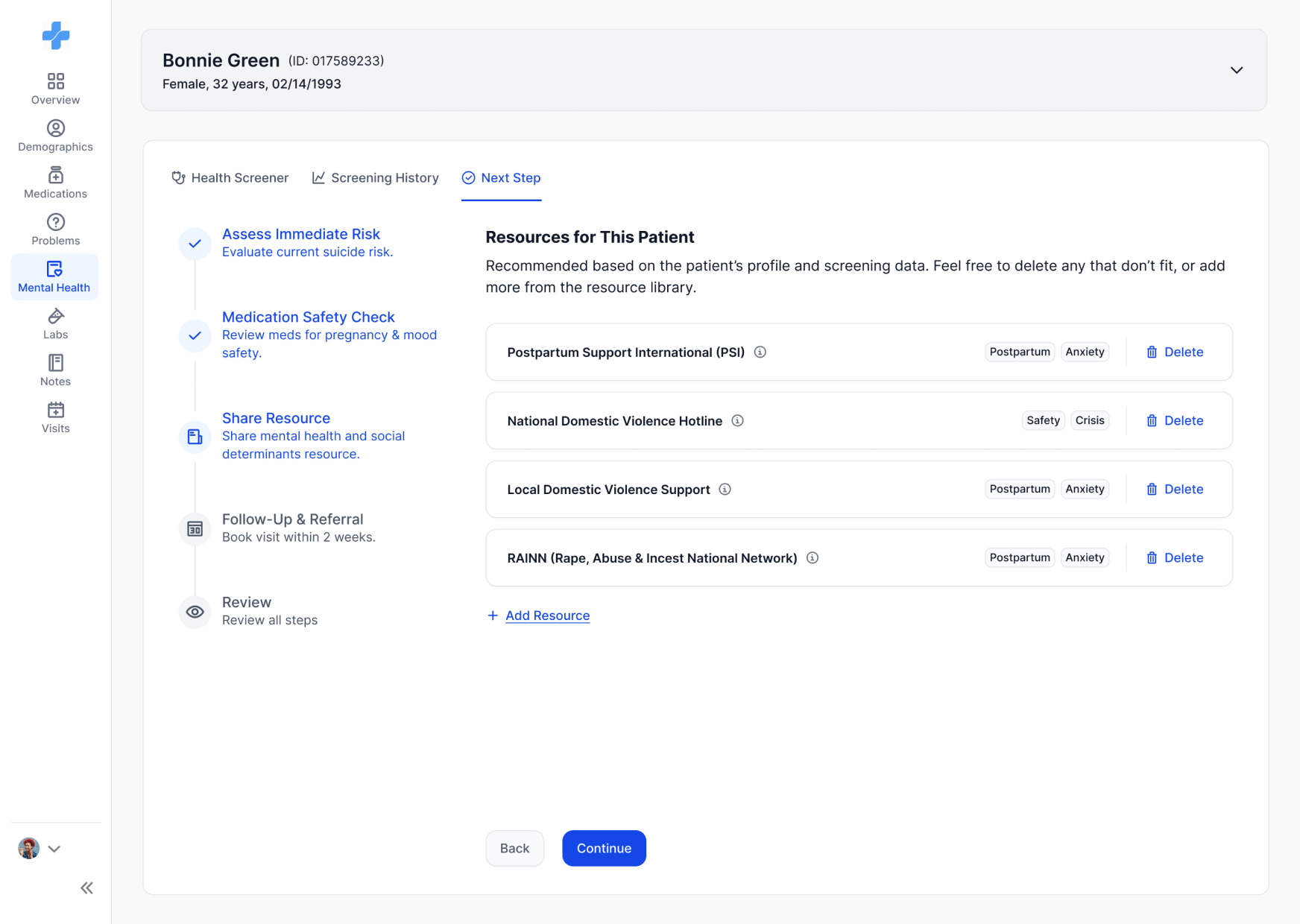Go to Demographics in the sidebar
The height and width of the screenshot is (924, 1300).
click(x=55, y=136)
